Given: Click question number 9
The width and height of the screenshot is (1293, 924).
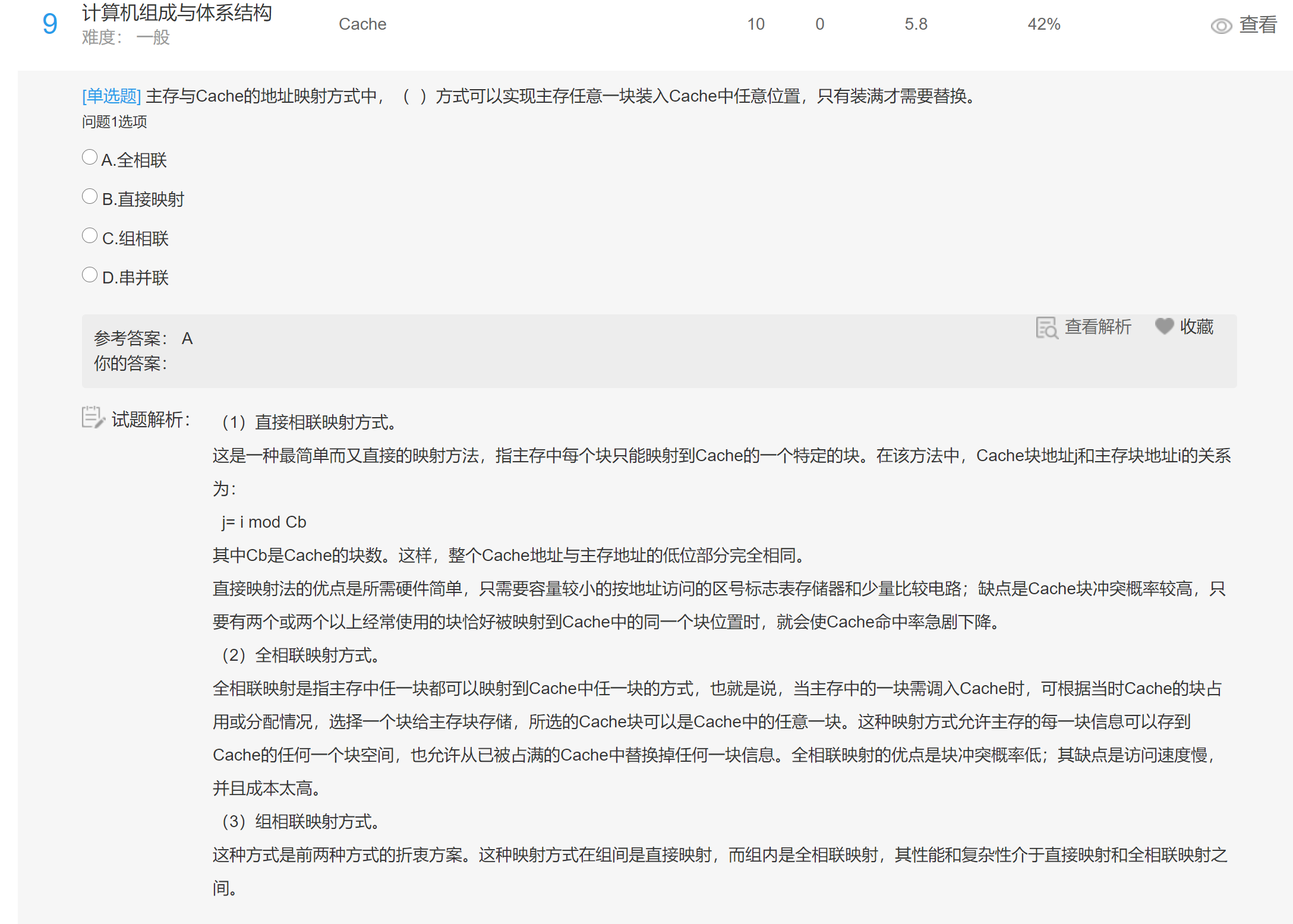Looking at the screenshot, I should [x=50, y=24].
